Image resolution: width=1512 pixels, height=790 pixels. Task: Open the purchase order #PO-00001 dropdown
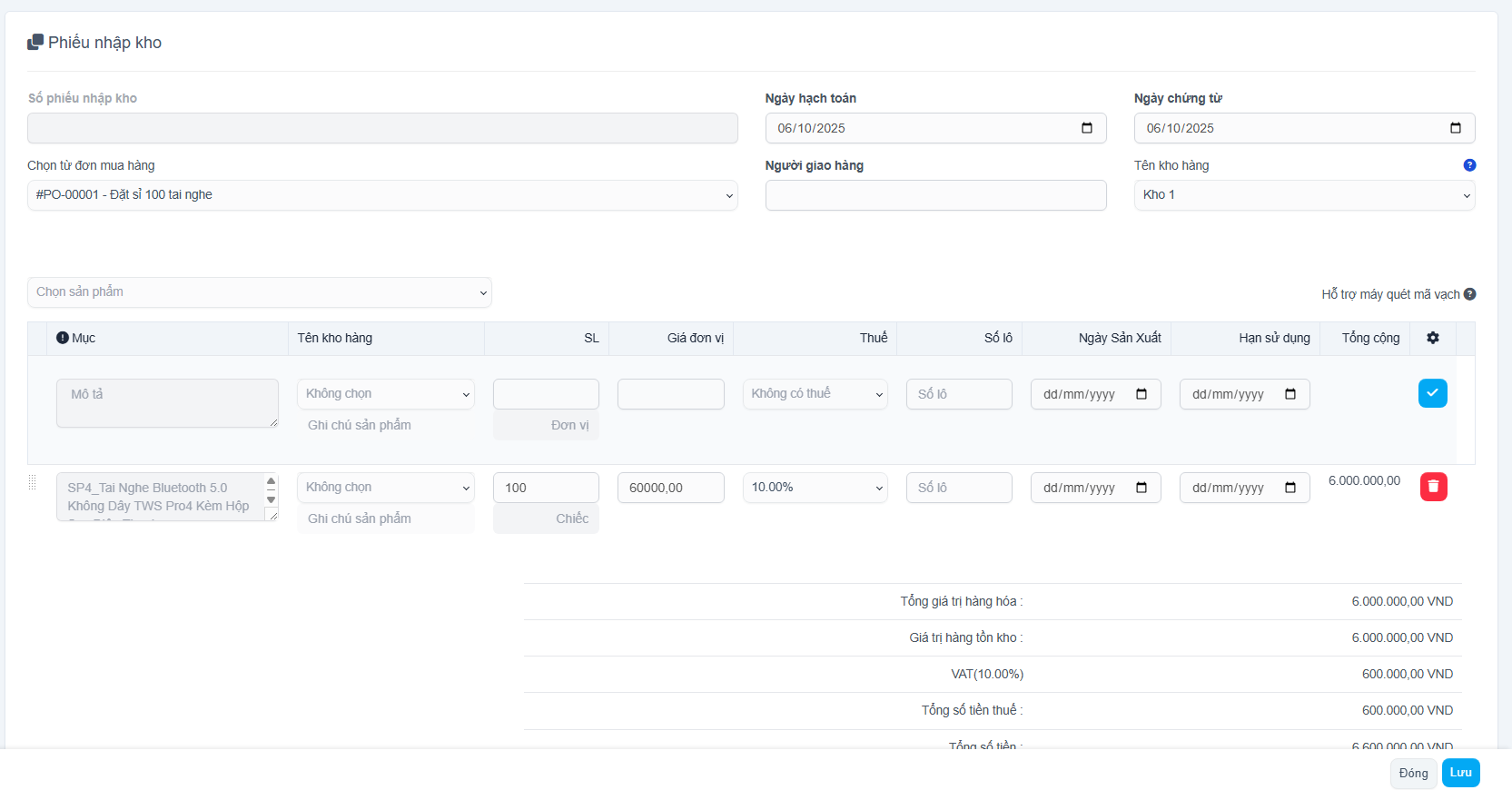[x=381, y=195]
